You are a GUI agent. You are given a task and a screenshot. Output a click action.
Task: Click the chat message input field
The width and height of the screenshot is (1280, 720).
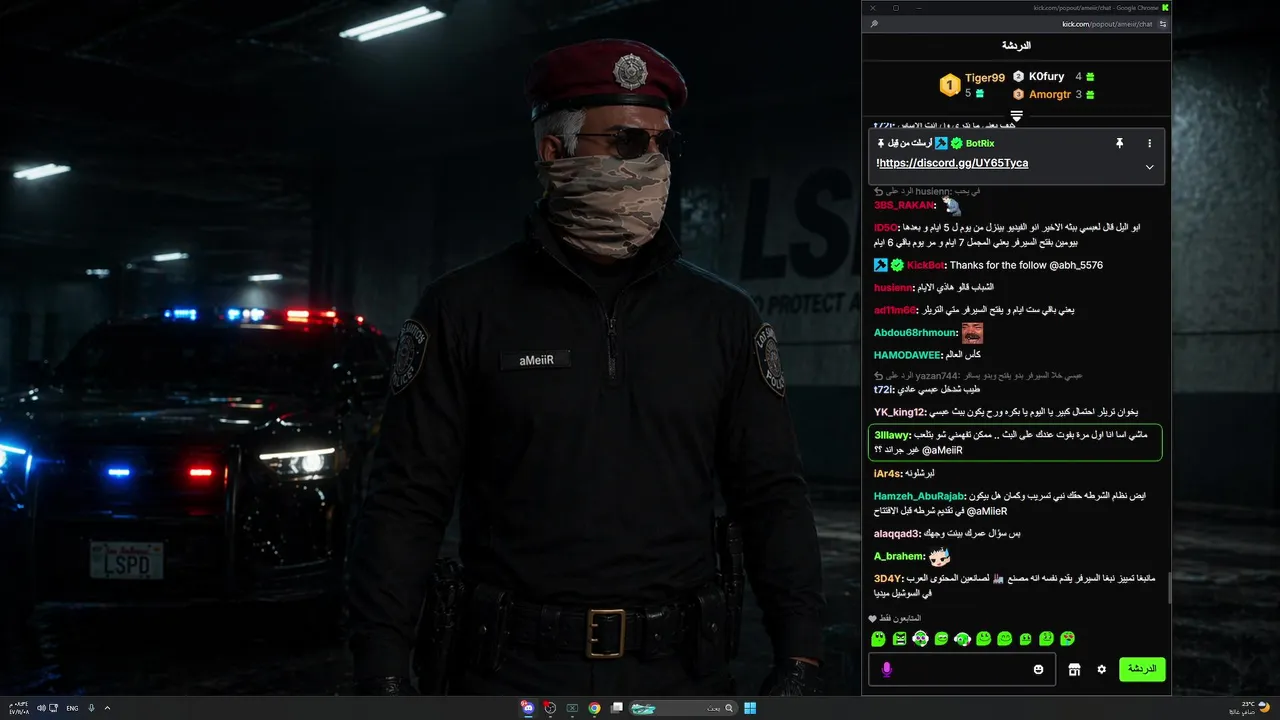(x=962, y=669)
